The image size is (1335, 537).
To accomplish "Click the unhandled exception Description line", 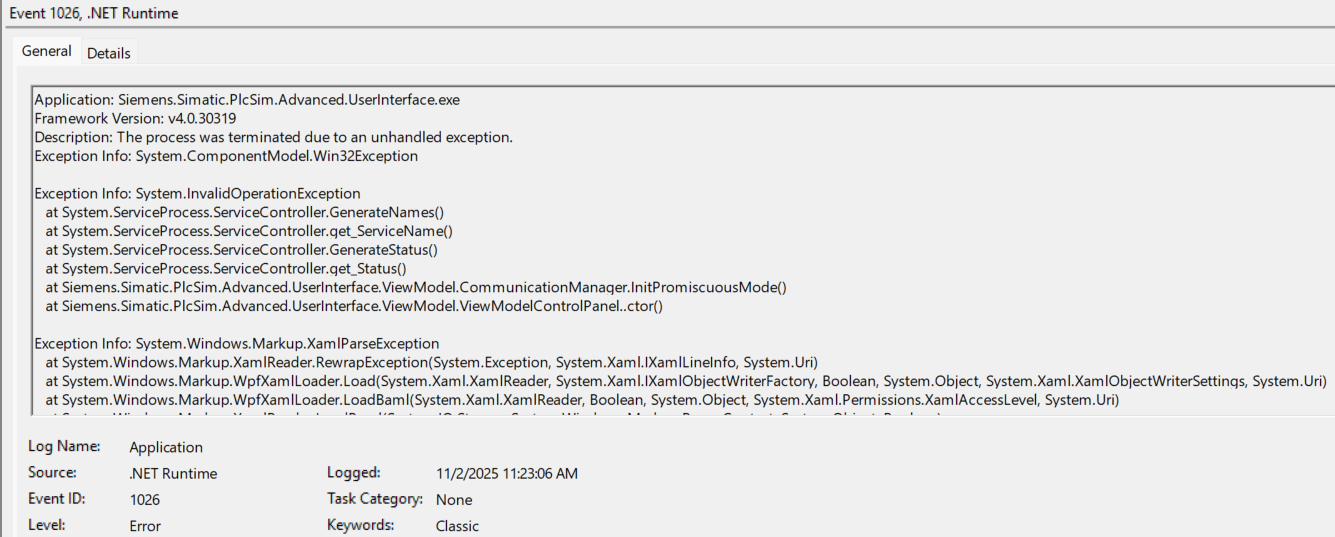I will pos(273,137).
